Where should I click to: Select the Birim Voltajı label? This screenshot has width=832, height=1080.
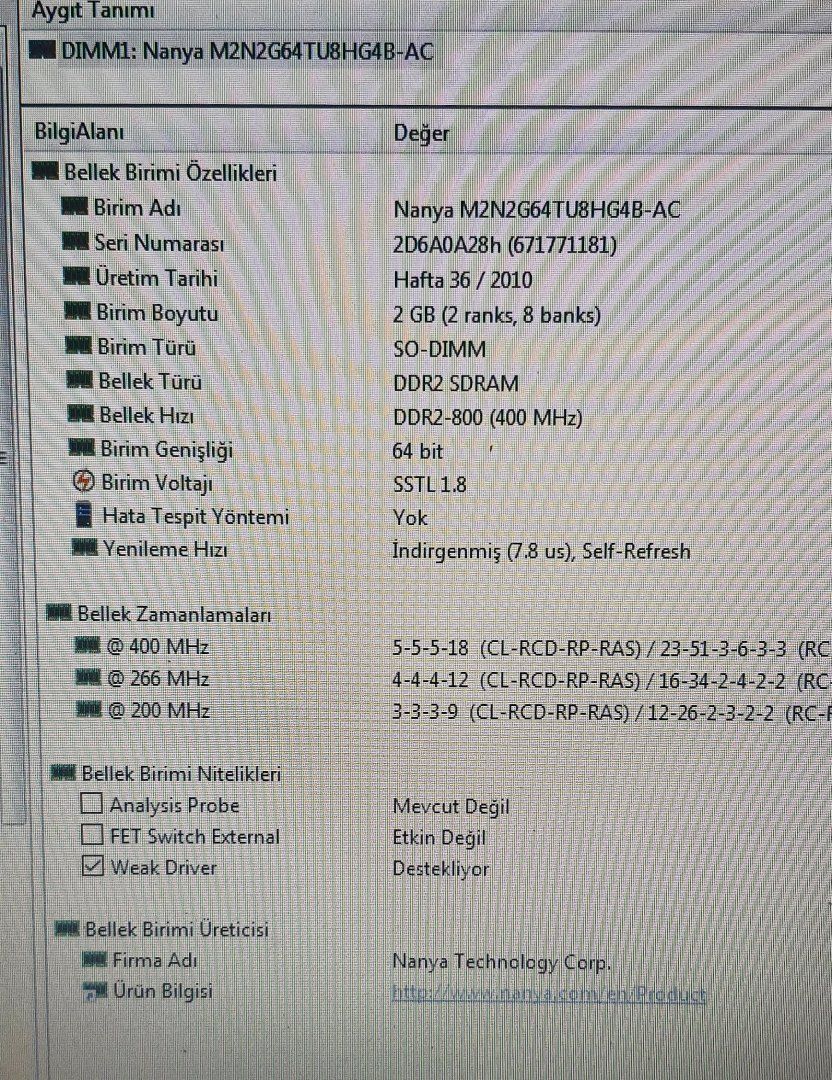pyautogui.click(x=157, y=482)
